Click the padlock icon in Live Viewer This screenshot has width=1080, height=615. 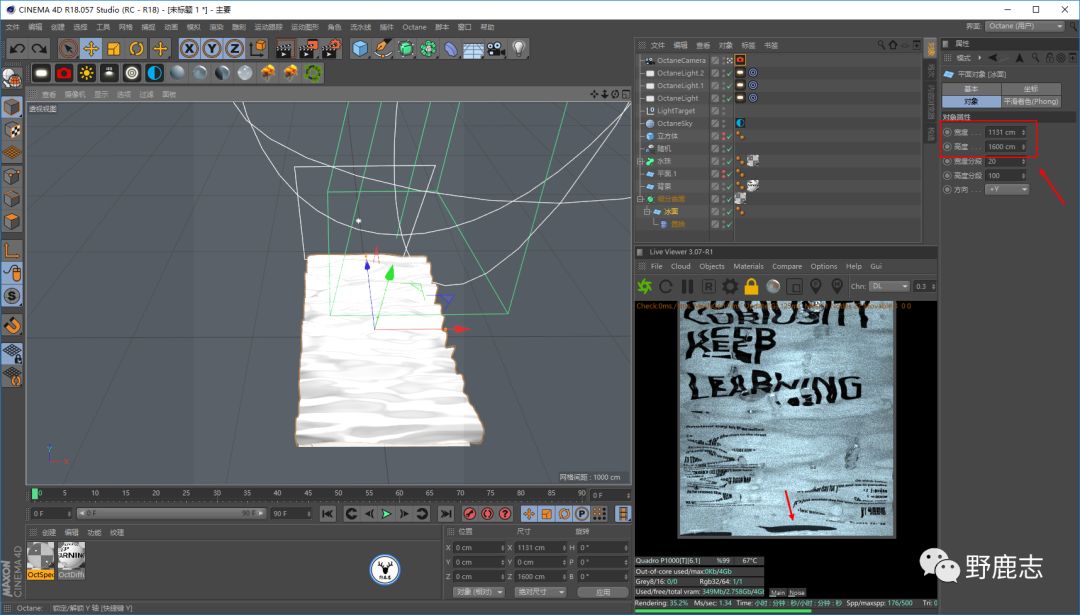pos(751,286)
